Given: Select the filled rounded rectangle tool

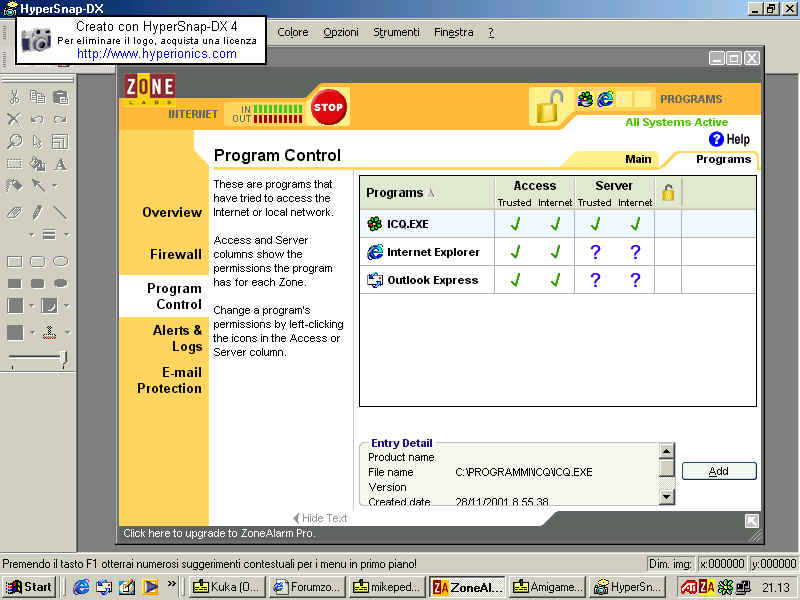Looking at the screenshot, I should click(x=37, y=284).
